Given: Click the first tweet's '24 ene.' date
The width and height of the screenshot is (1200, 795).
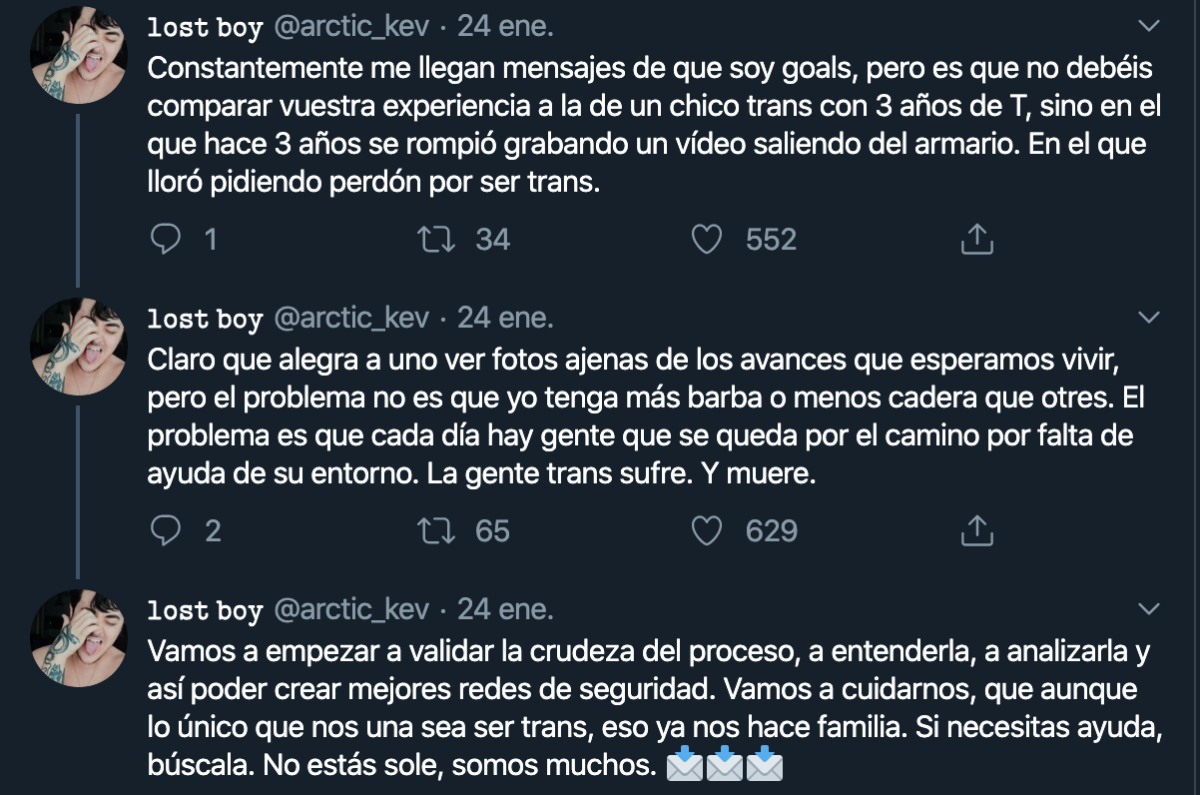Looking at the screenshot, I should 505,28.
